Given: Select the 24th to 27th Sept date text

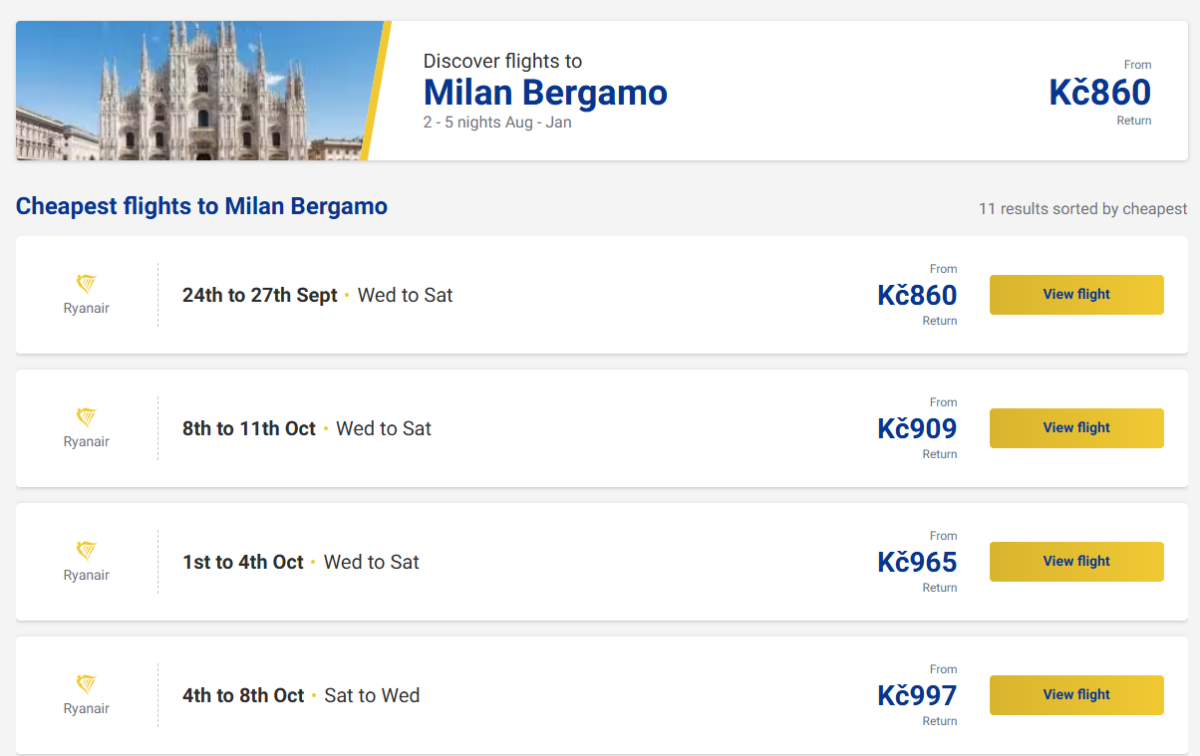Looking at the screenshot, I should coord(260,295).
